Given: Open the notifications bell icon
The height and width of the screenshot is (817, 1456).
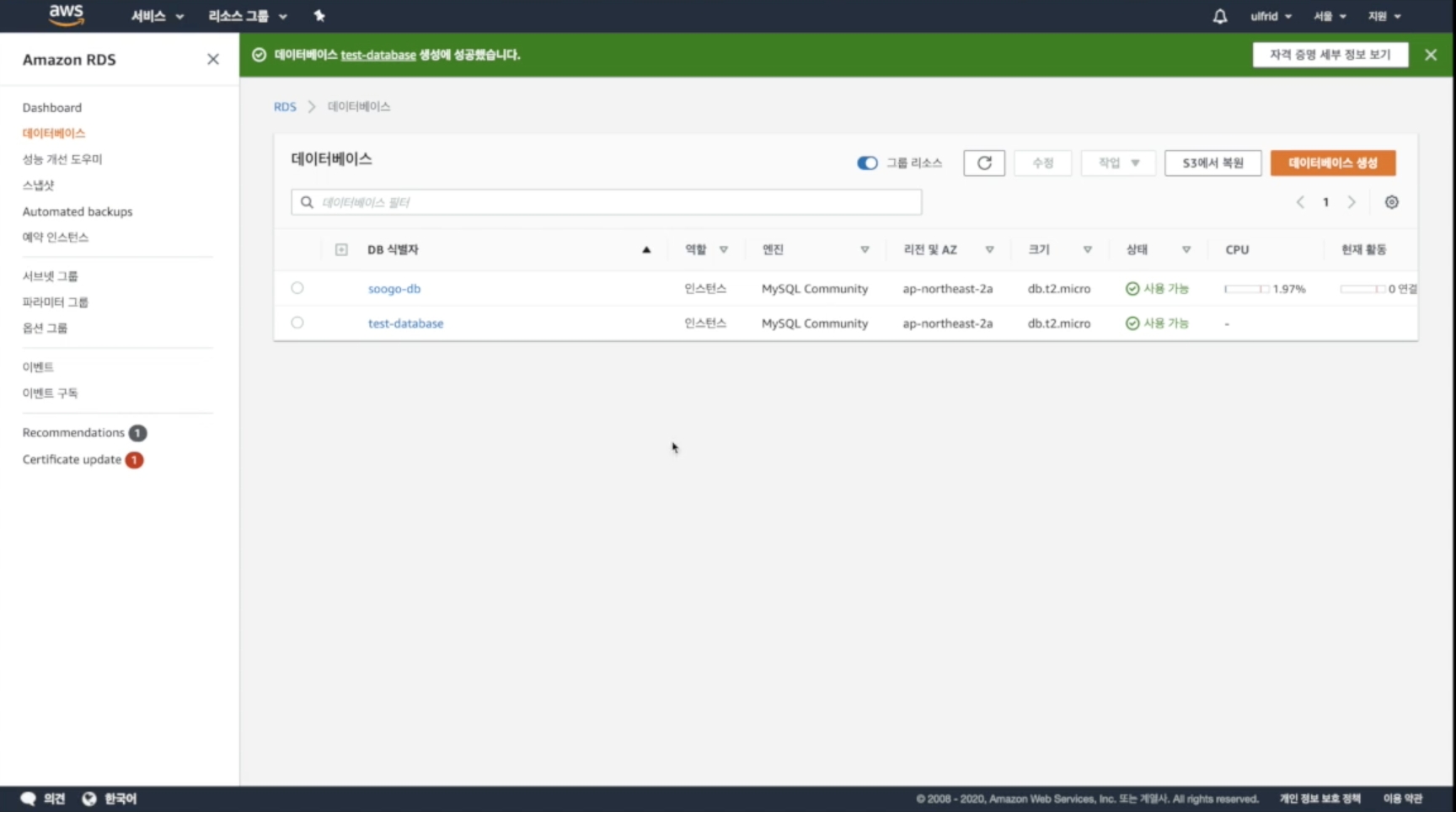Looking at the screenshot, I should click(x=1219, y=16).
